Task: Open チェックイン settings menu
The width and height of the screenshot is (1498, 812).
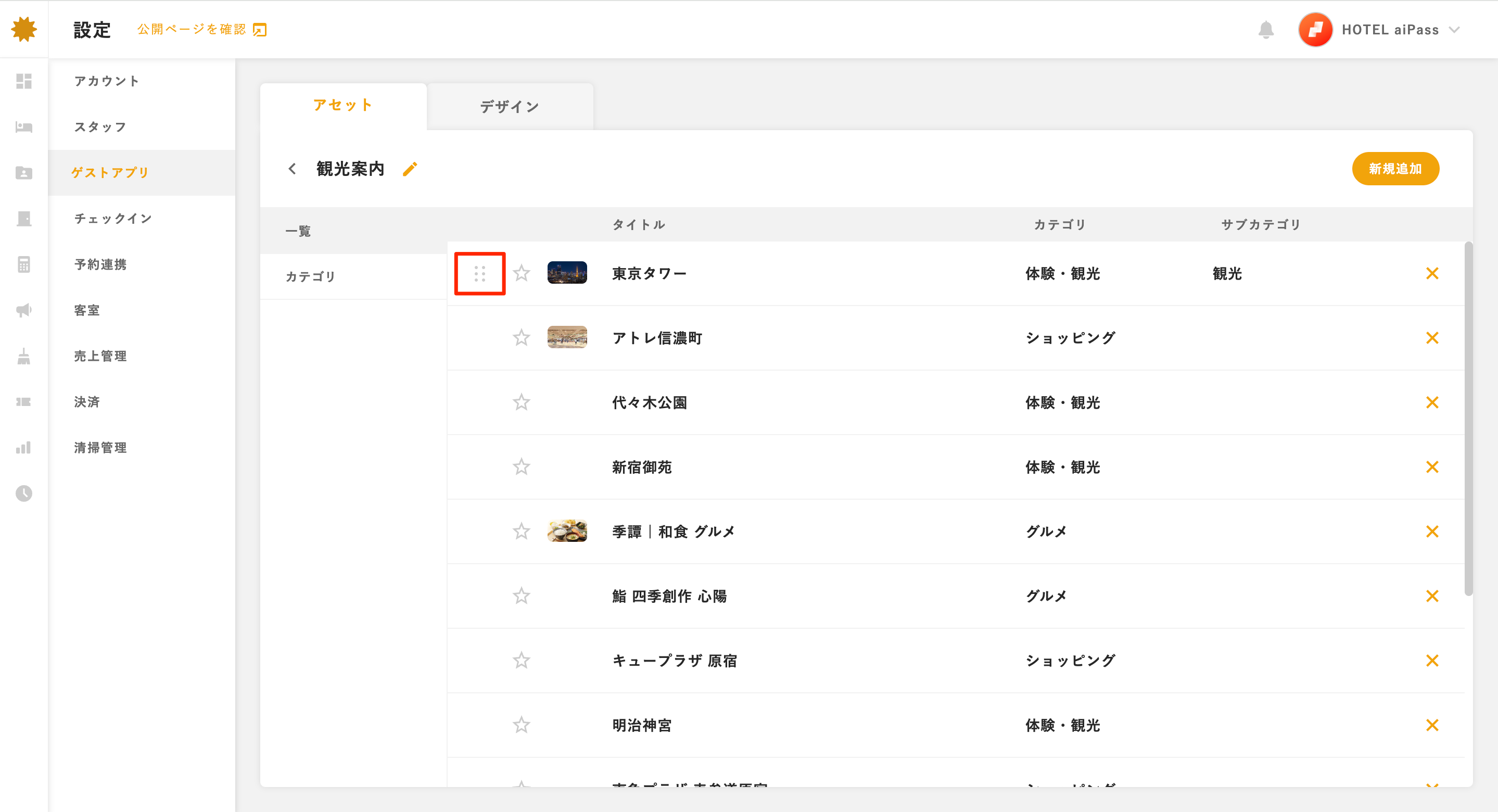Action: coord(142,219)
